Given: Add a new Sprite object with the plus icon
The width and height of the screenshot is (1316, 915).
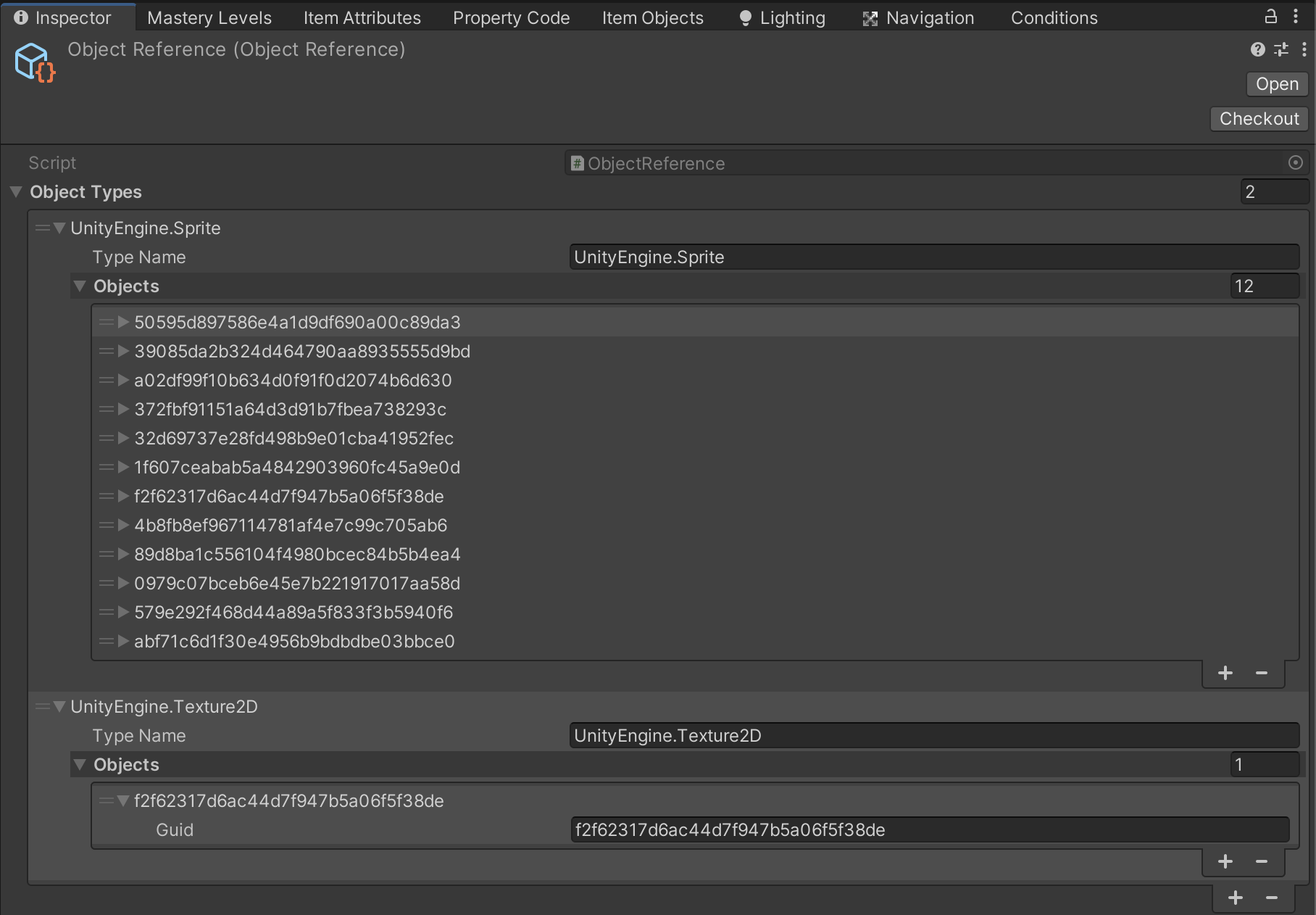Looking at the screenshot, I should pos(1225,674).
